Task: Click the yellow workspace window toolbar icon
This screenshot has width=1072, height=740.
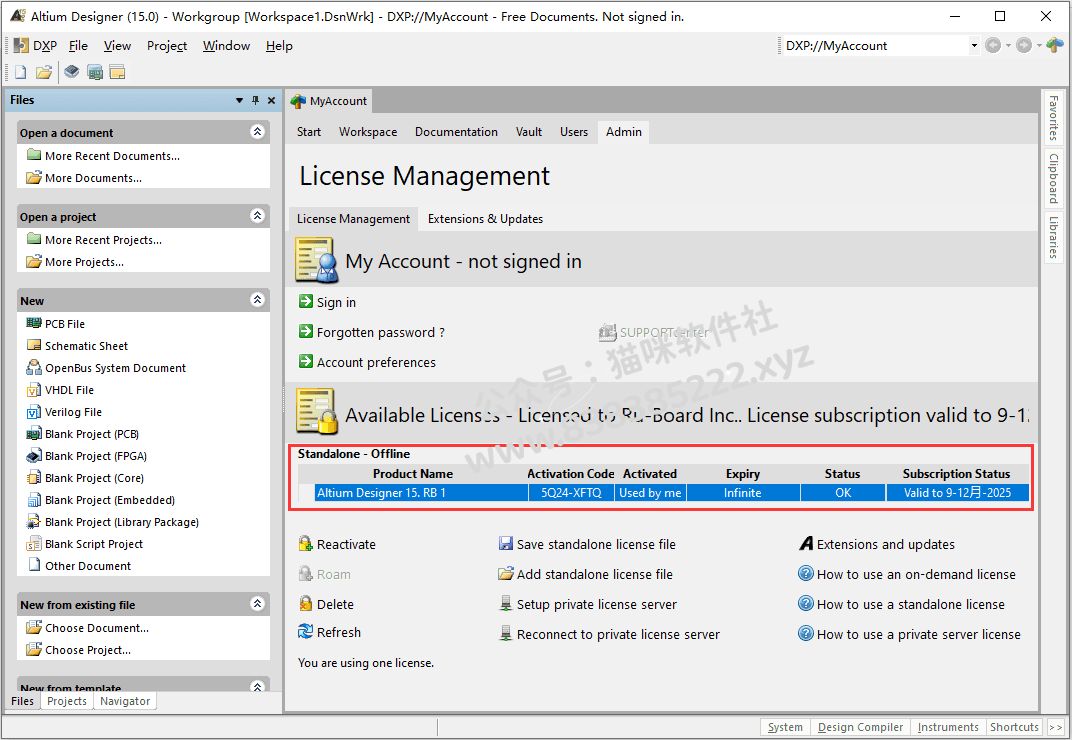Action: pos(118,72)
